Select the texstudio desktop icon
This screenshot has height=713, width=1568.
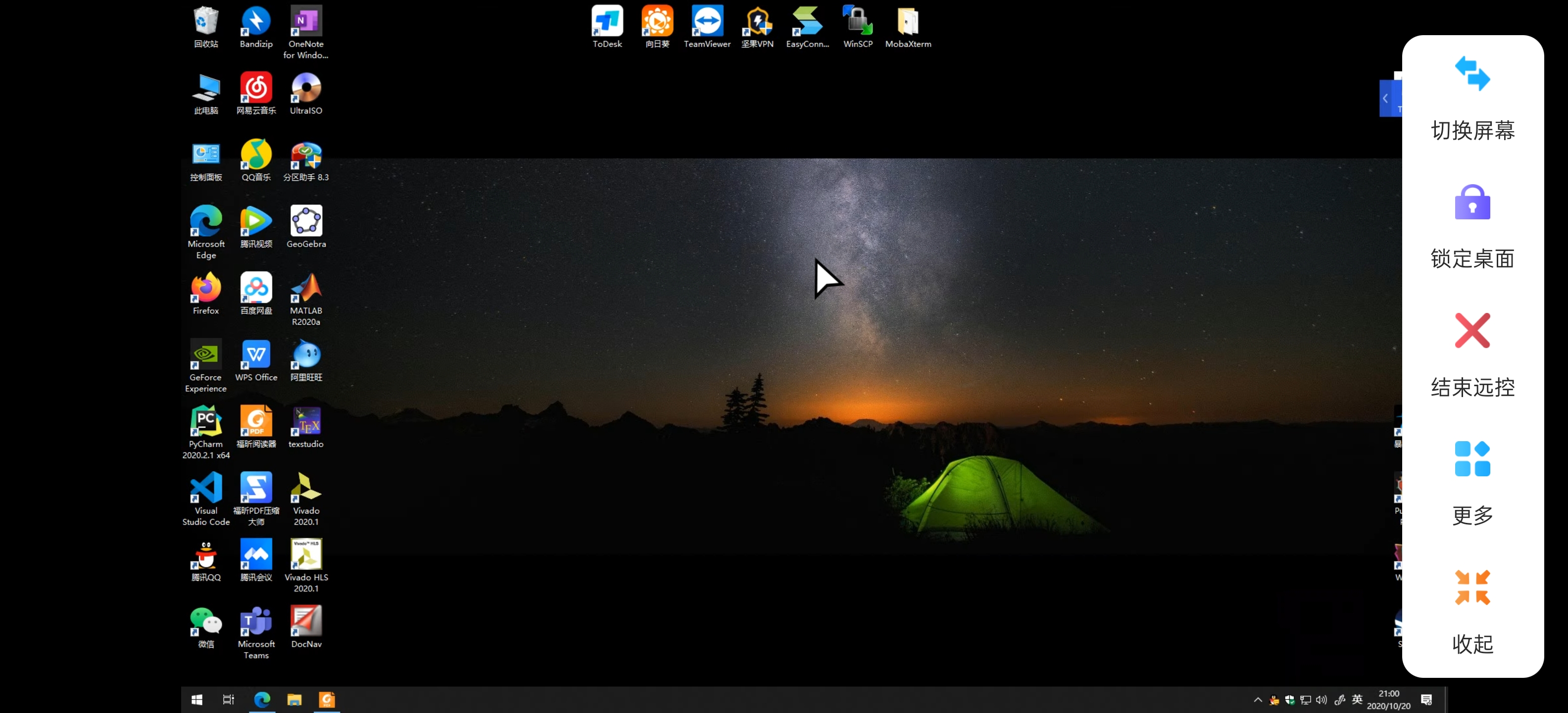pos(305,427)
